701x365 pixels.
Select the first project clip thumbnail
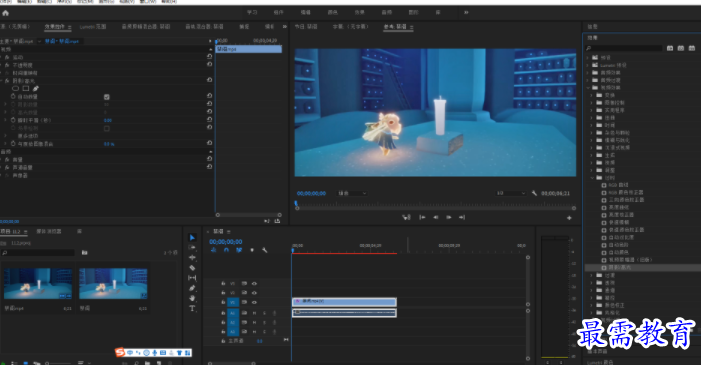point(38,284)
